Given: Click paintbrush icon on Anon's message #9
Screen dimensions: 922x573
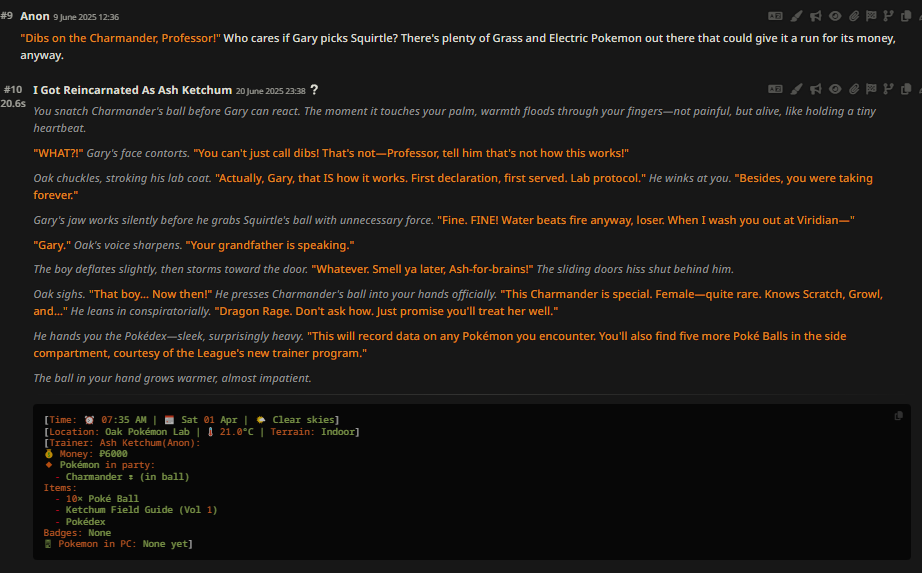Looking at the screenshot, I should click(x=796, y=16).
